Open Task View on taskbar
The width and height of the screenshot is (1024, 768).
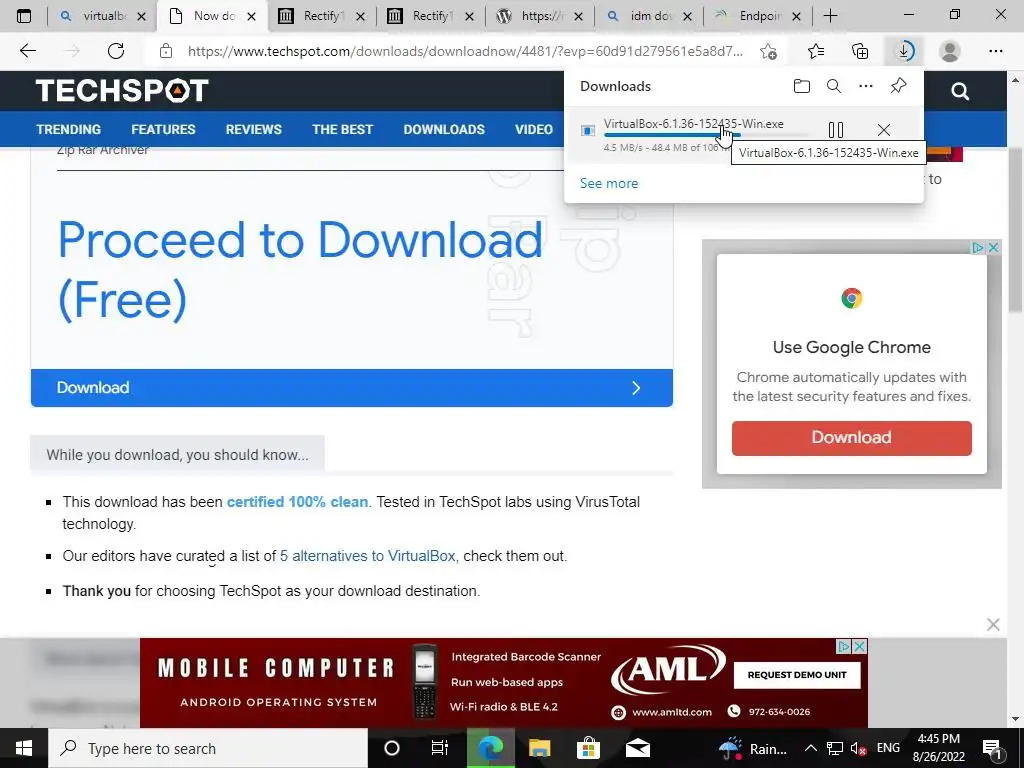click(440, 748)
